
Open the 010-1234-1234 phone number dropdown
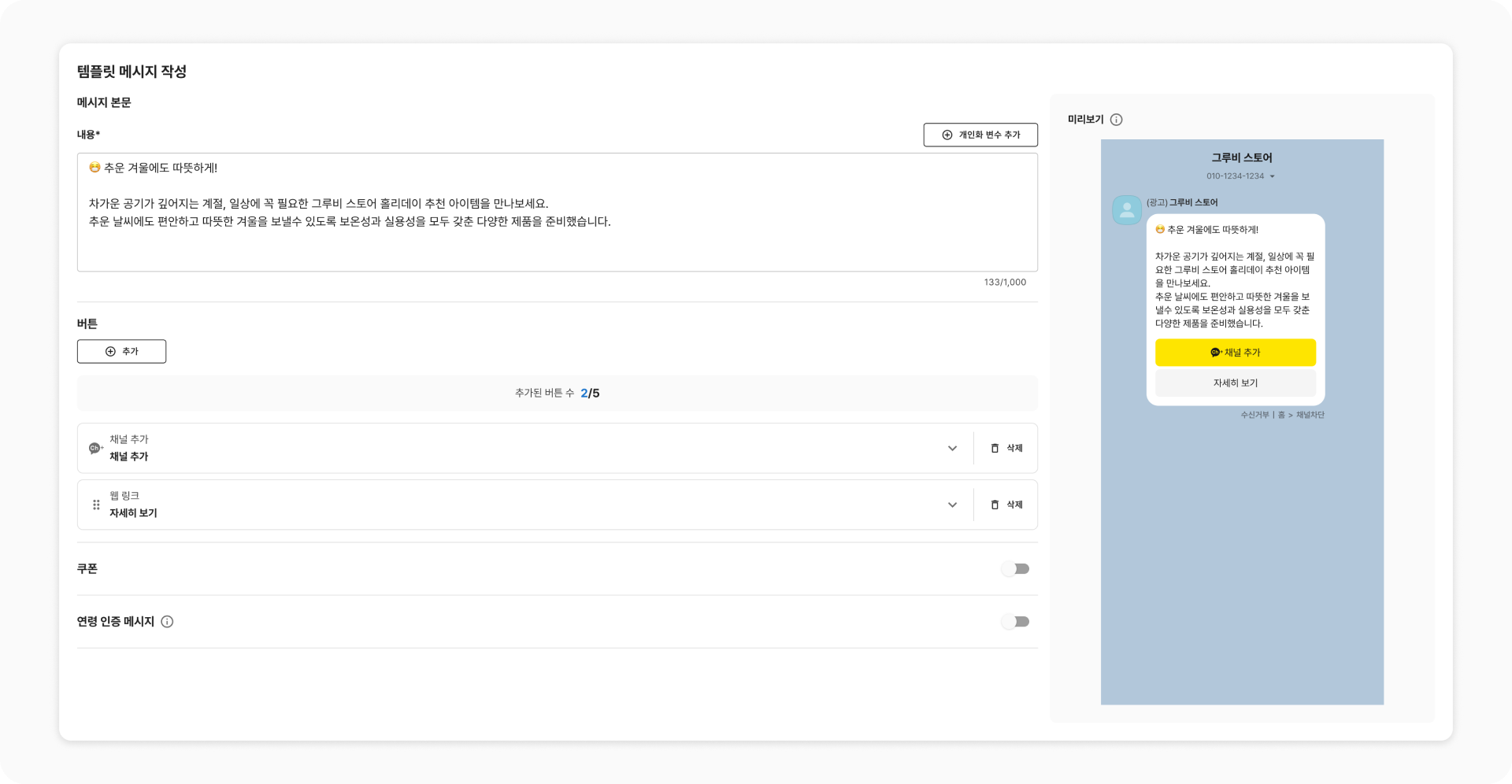pos(1272,176)
